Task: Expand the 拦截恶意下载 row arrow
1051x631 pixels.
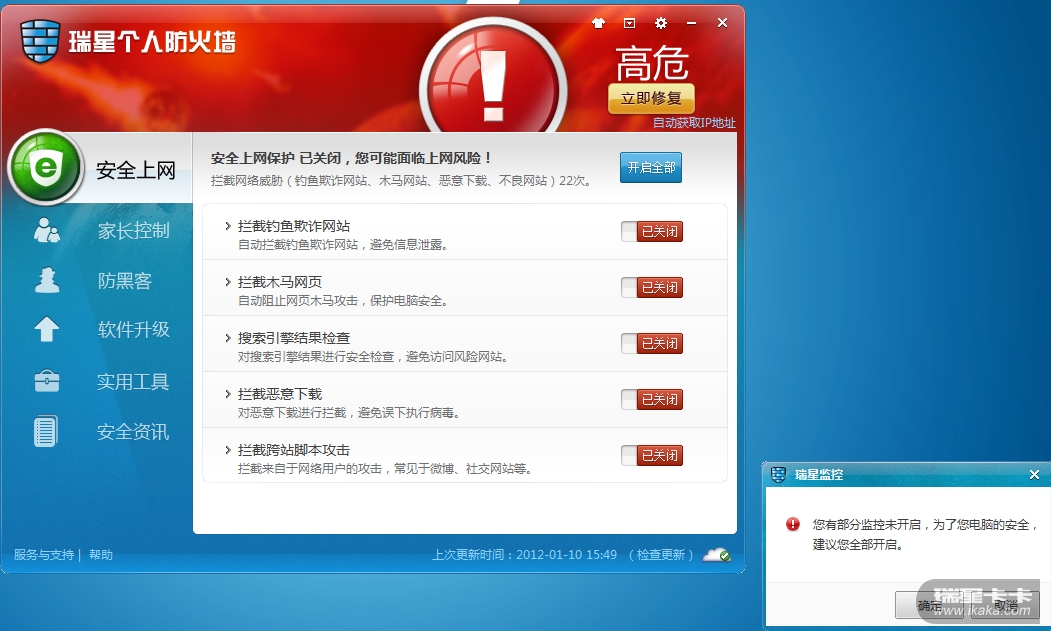Action: tap(228, 394)
